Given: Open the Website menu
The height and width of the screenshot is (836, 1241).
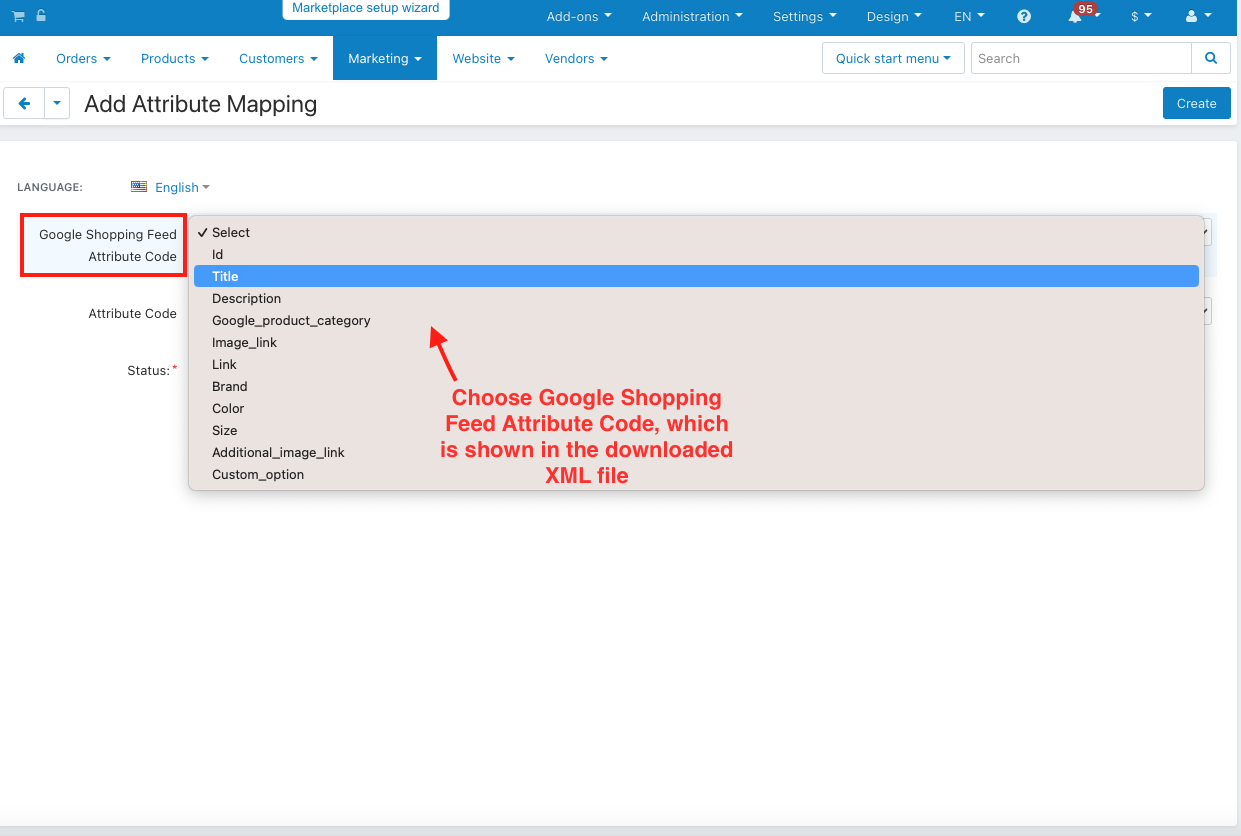Looking at the screenshot, I should point(483,58).
